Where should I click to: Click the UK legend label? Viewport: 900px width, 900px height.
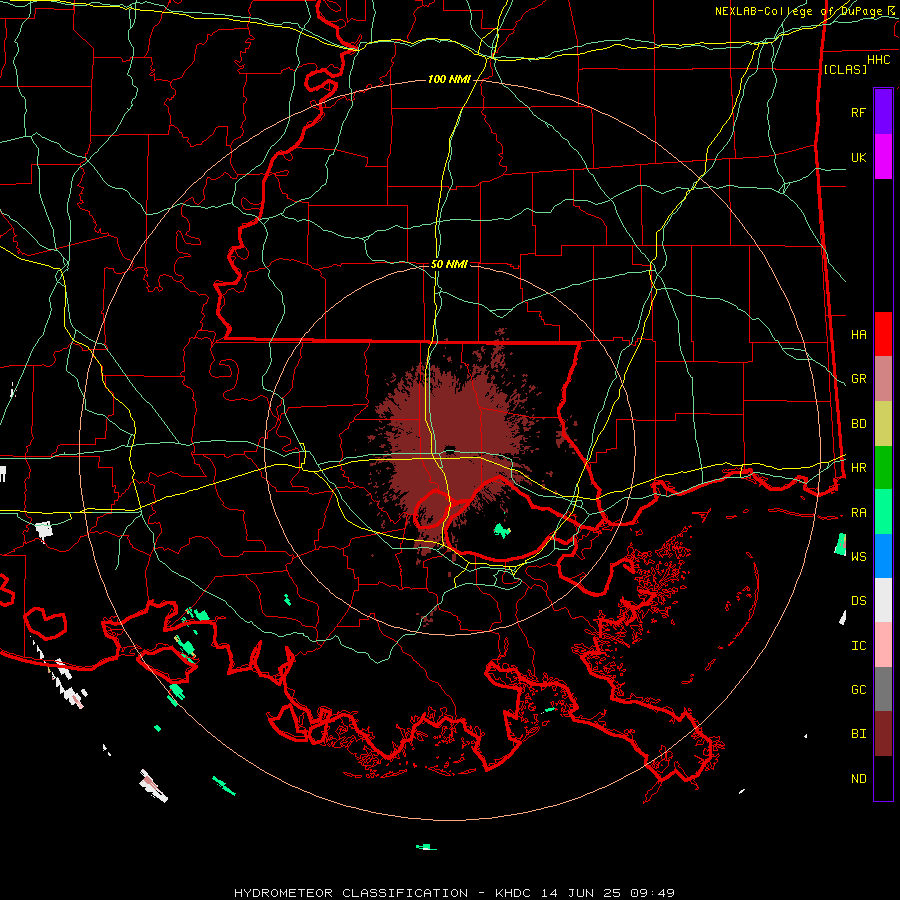[858, 157]
